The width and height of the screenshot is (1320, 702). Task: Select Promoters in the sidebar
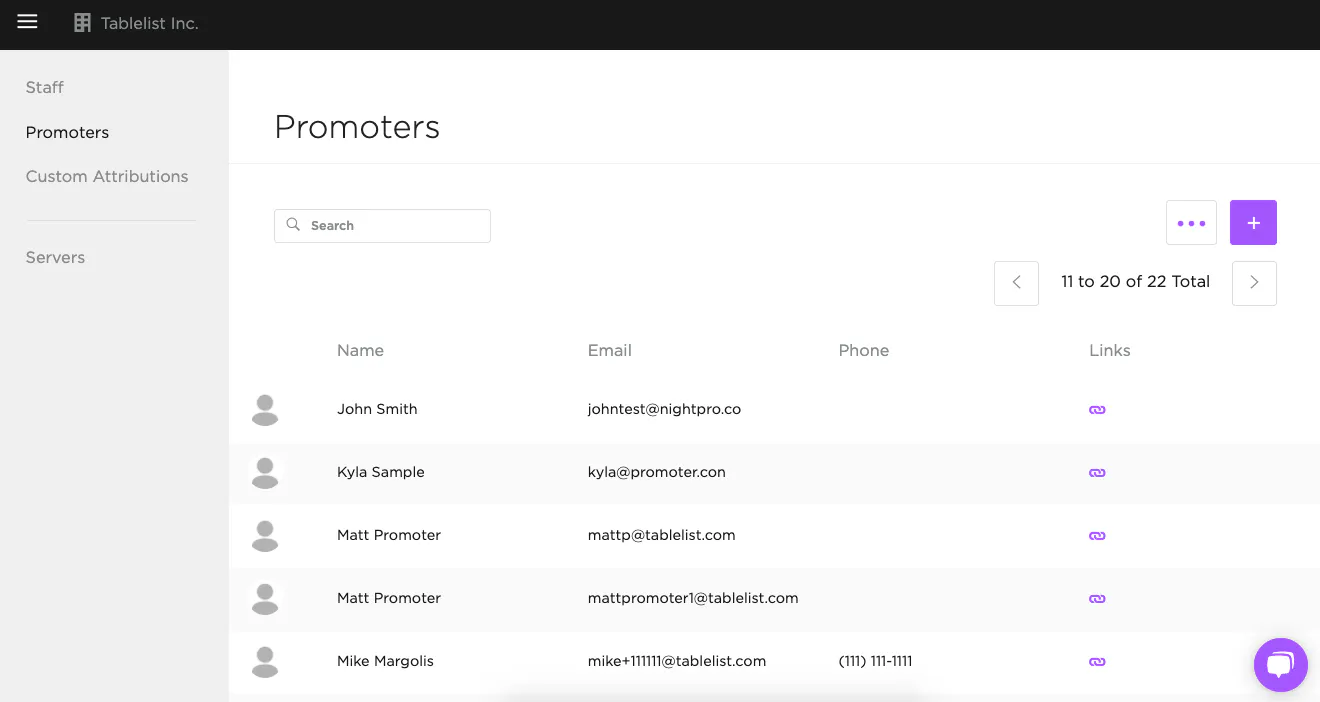(x=67, y=133)
